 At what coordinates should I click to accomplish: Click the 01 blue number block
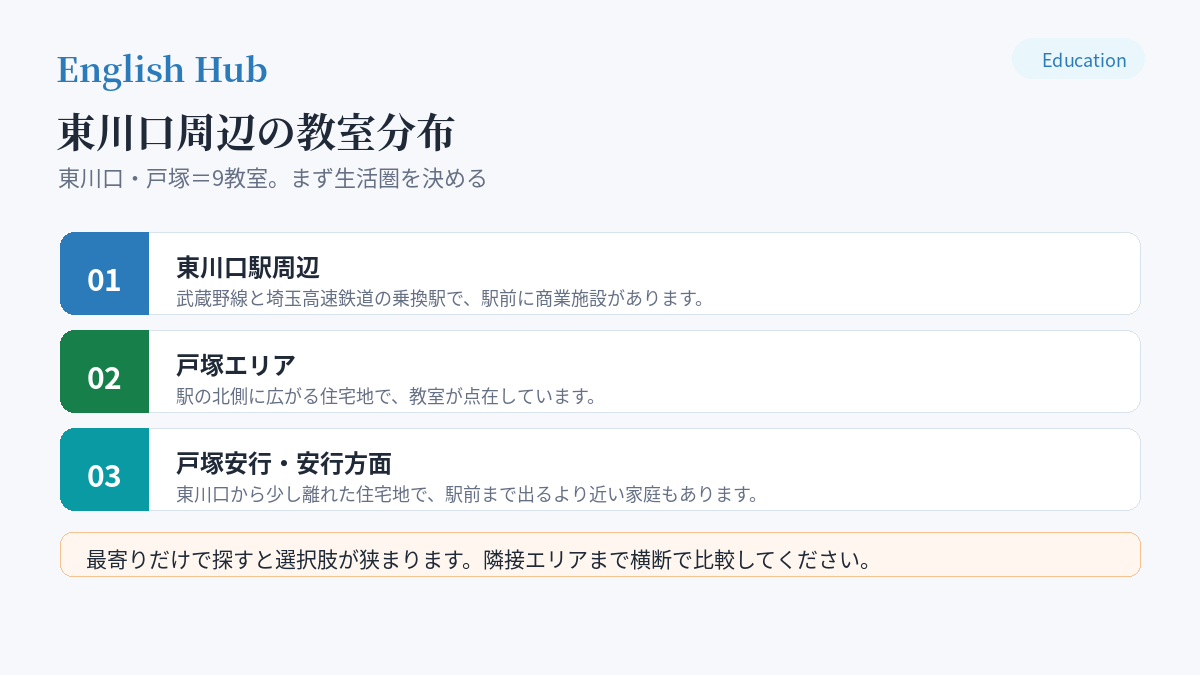104,274
